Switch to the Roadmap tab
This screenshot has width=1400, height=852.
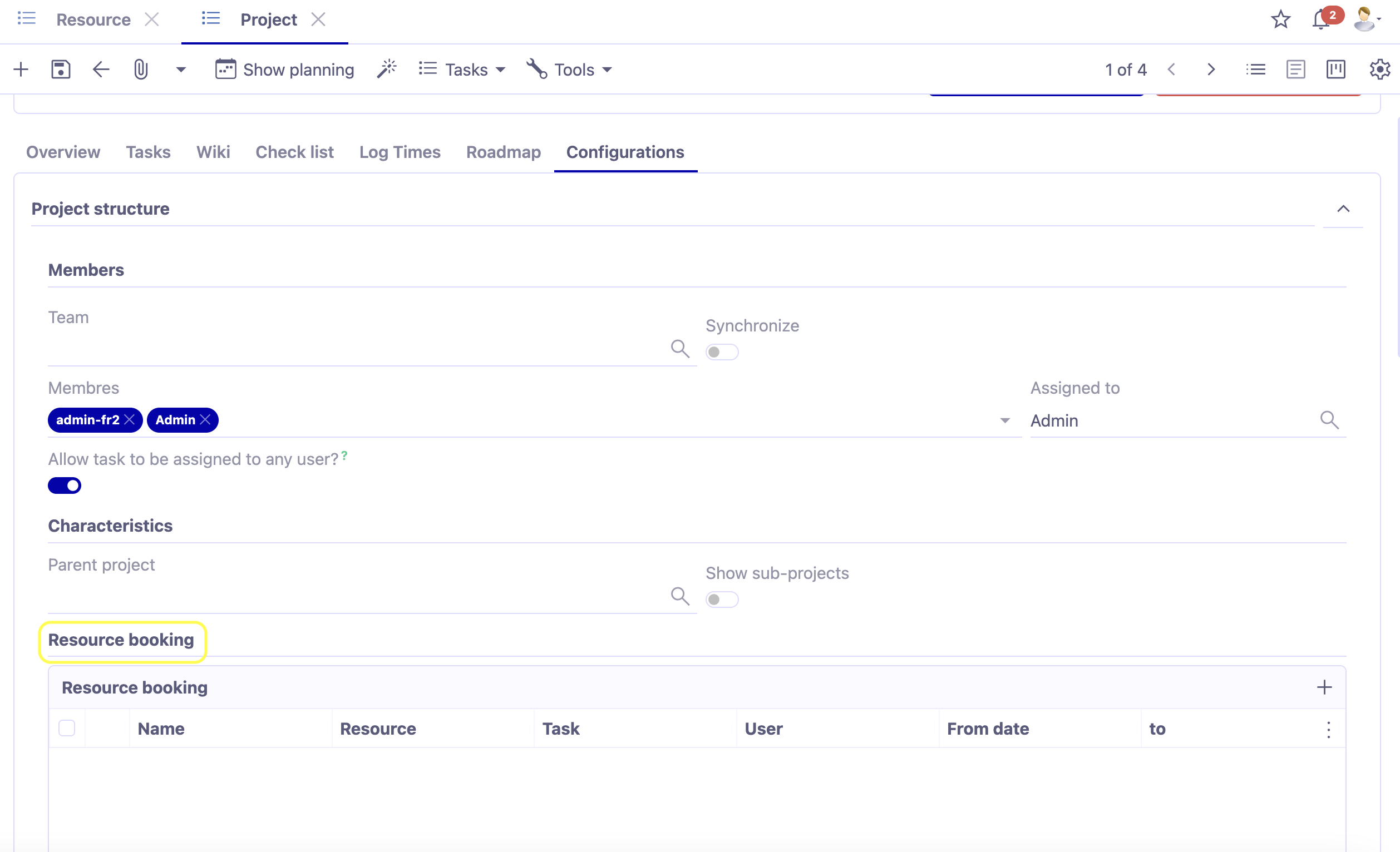pos(503,152)
